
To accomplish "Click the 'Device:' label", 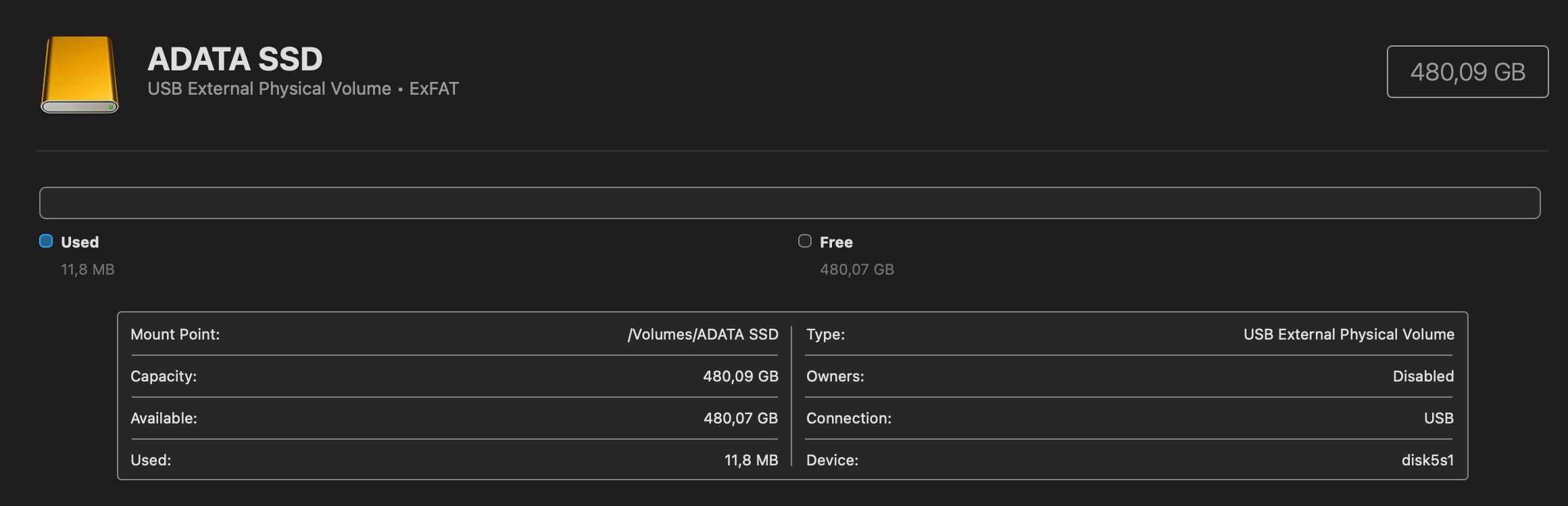I will [832, 460].
